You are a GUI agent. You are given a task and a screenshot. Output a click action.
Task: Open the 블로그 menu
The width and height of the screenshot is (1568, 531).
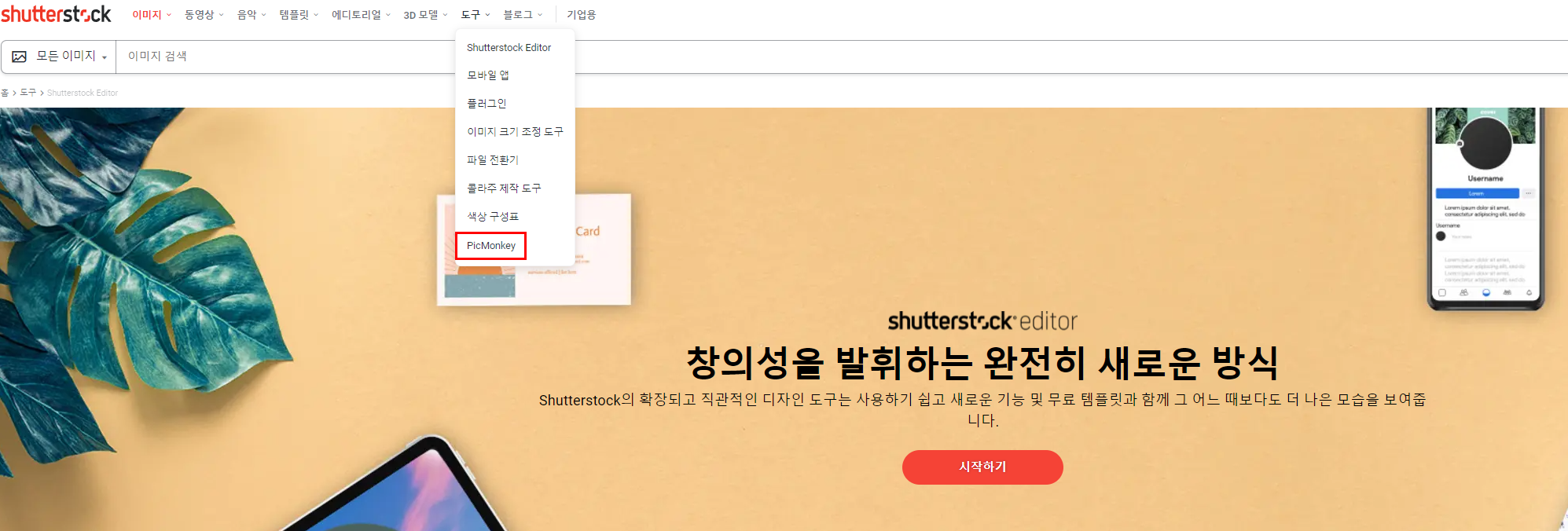(523, 15)
